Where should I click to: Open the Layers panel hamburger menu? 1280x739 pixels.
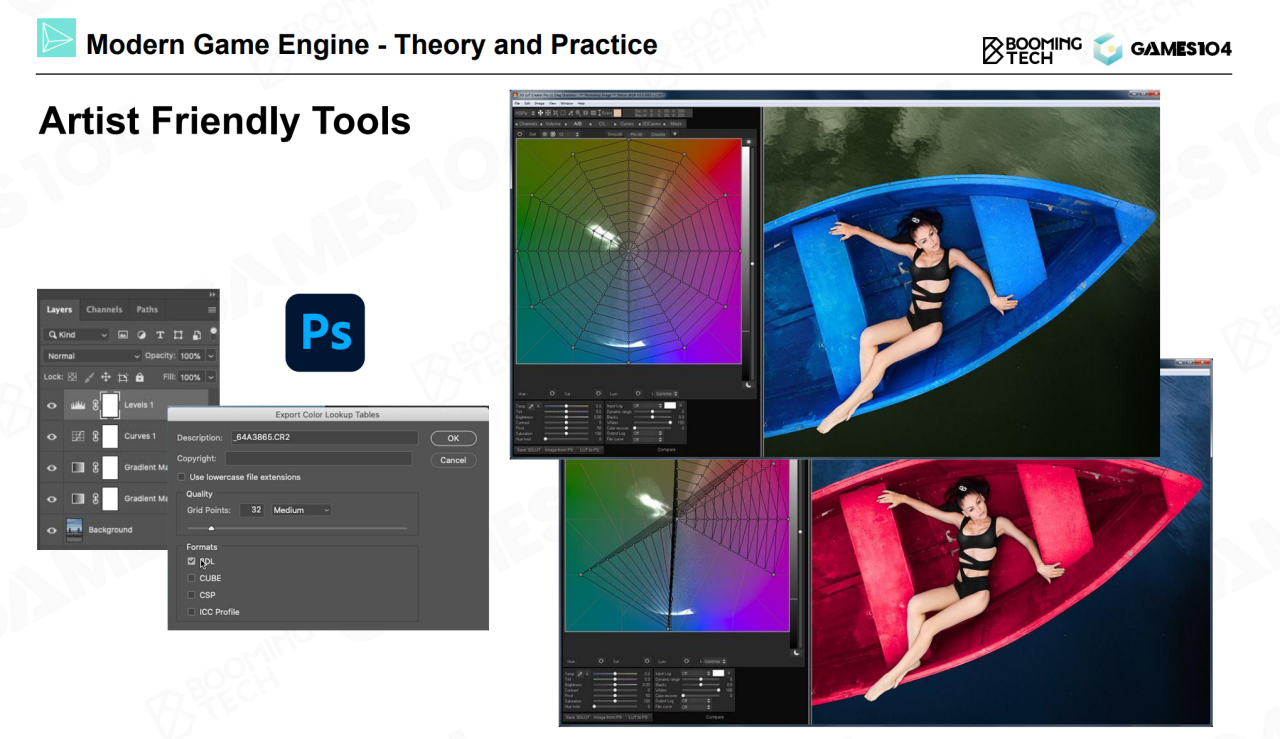[211, 310]
